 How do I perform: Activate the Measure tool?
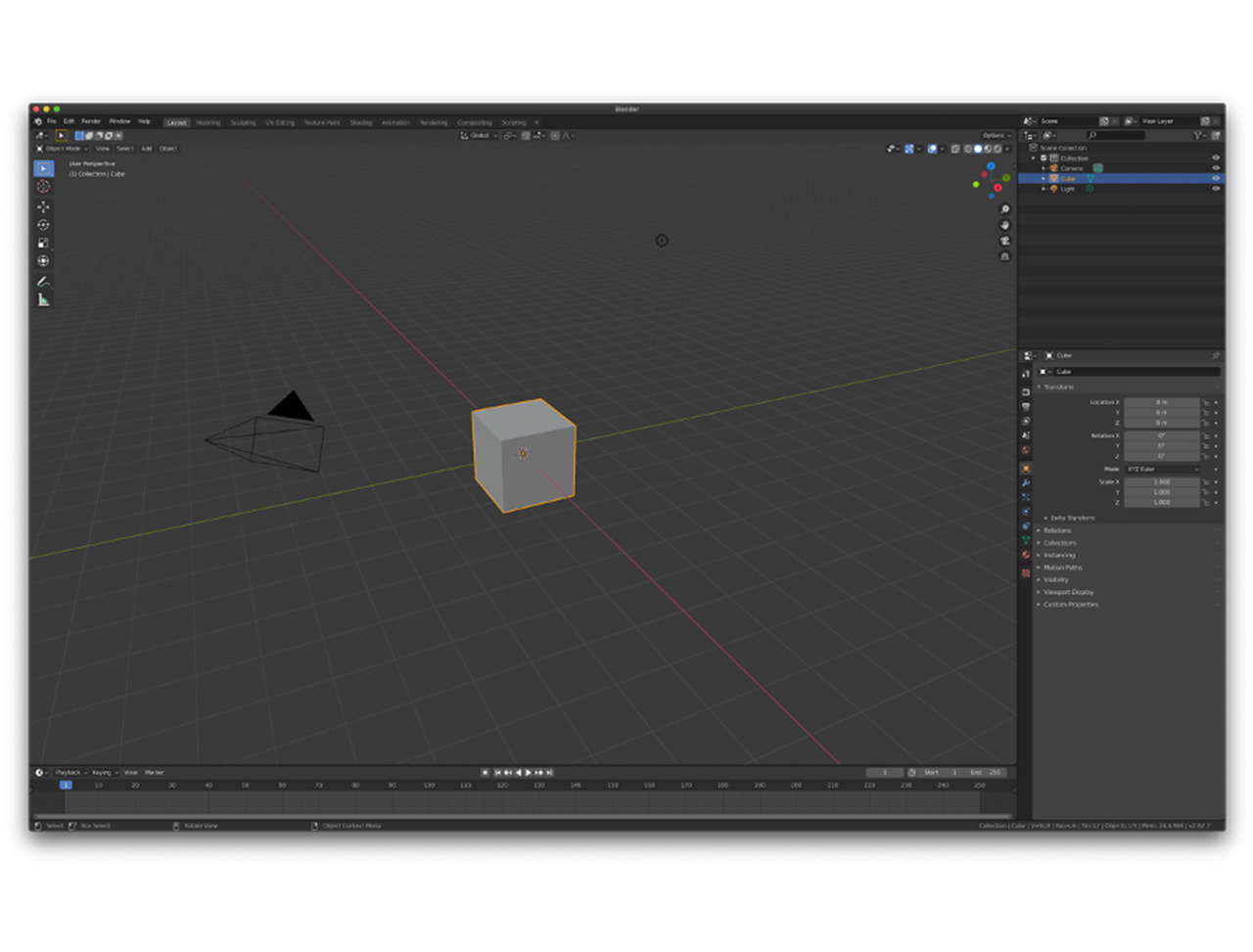coord(43,299)
